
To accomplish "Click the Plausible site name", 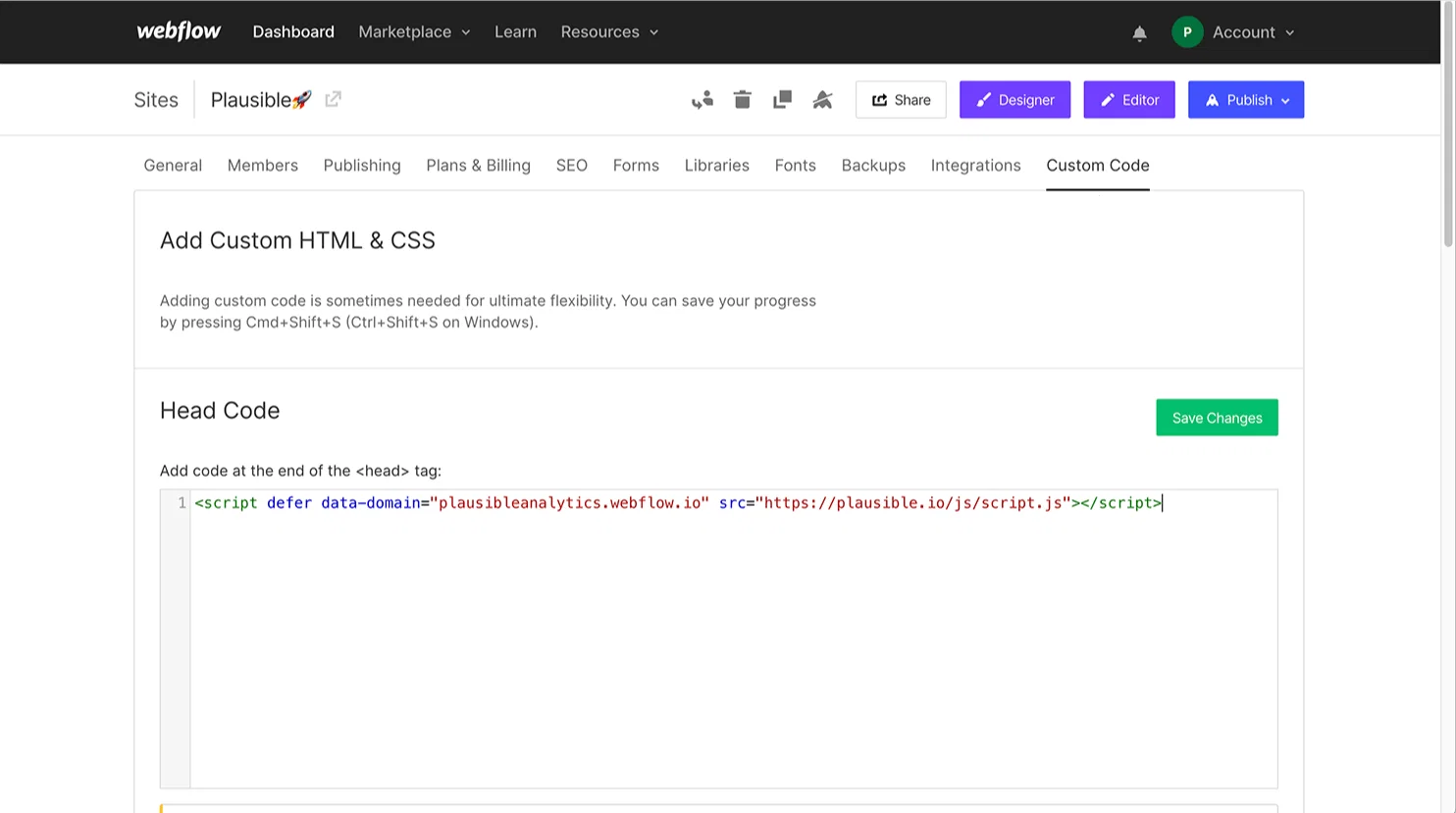I will [x=261, y=100].
